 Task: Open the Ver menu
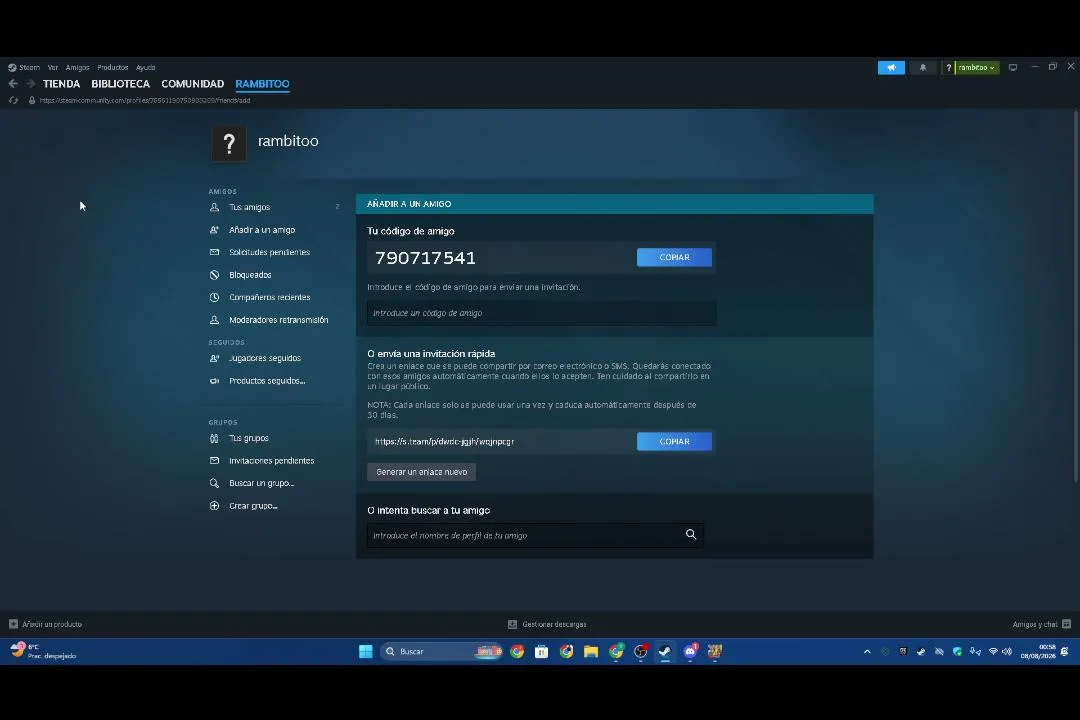[53, 68]
